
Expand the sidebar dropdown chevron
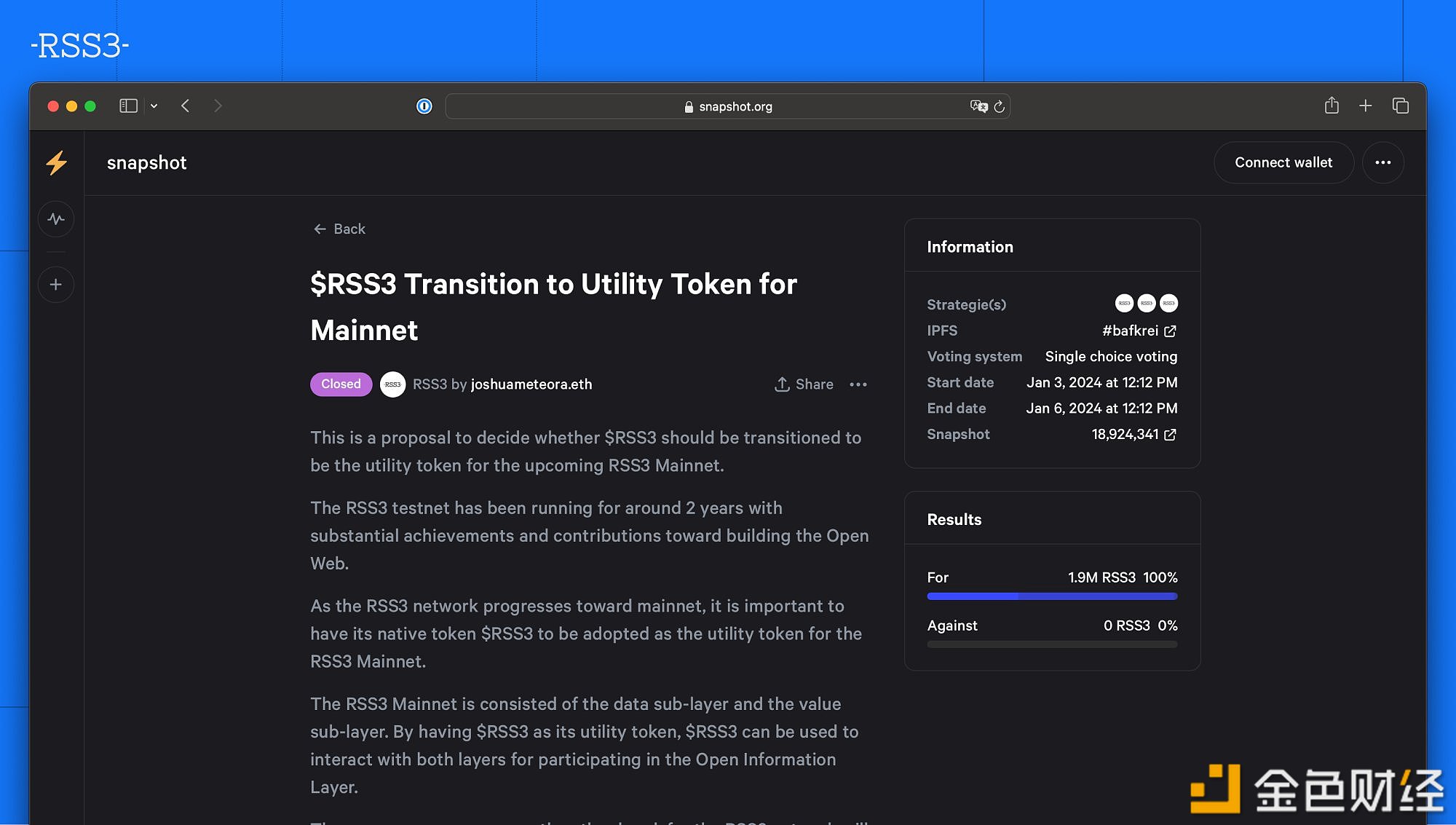coord(154,106)
